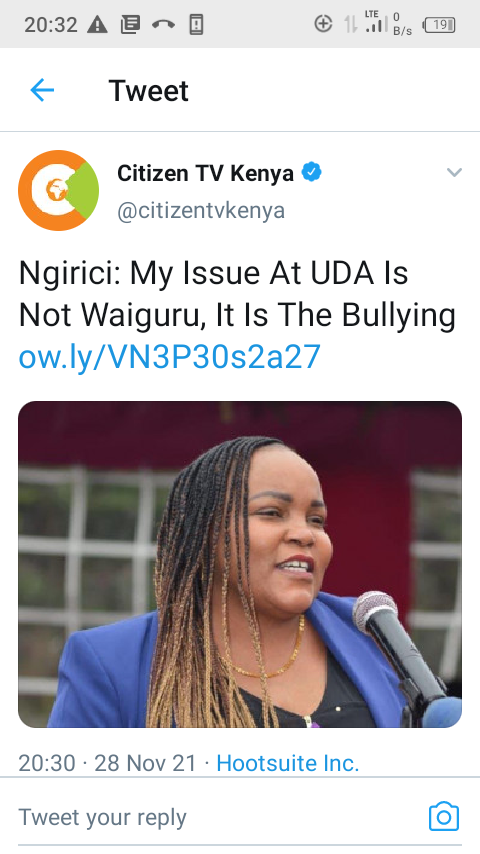The image size is (480, 854).
Task: View the tweet's attached photo
Action: click(240, 564)
